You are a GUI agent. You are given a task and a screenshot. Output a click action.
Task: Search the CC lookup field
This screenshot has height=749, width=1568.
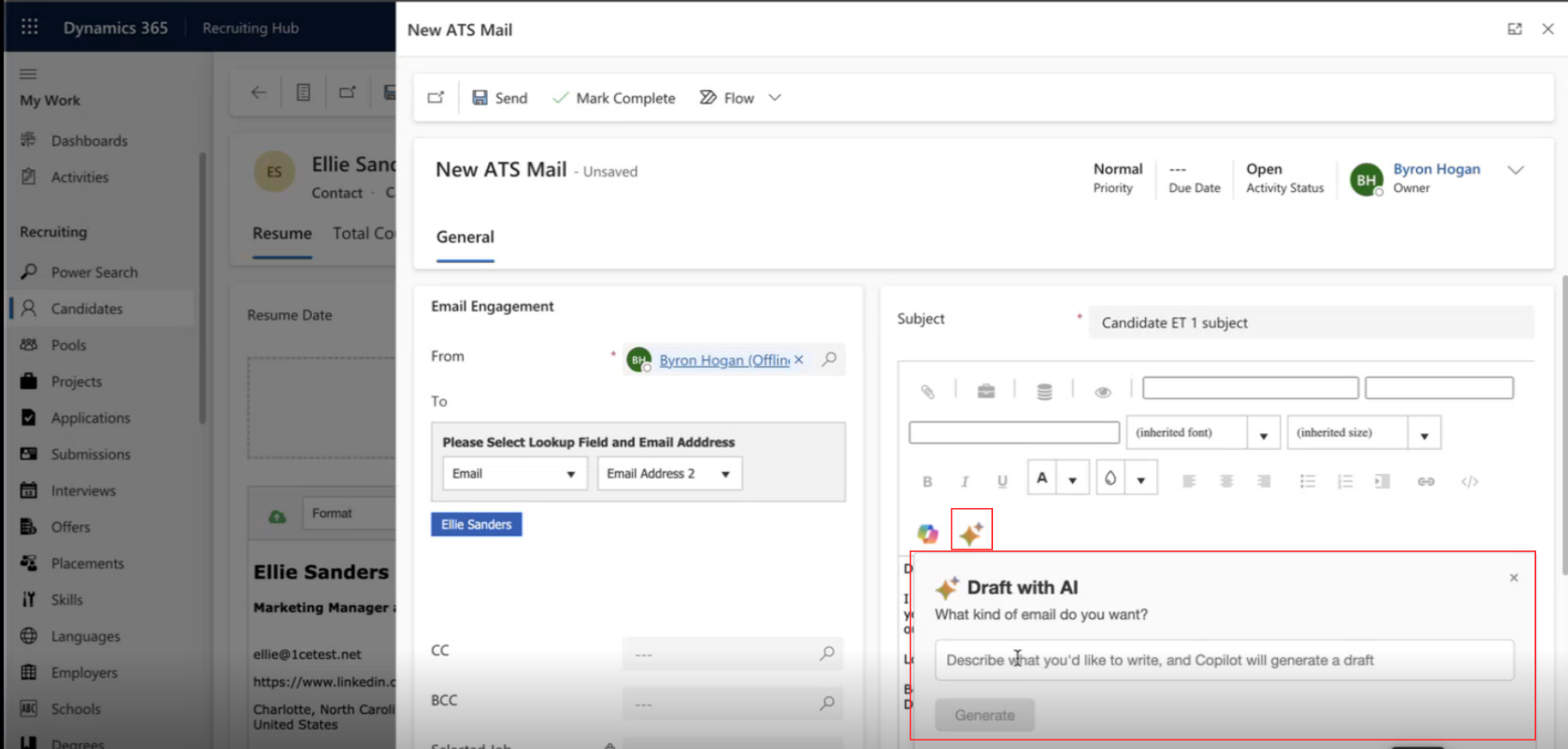(827, 653)
